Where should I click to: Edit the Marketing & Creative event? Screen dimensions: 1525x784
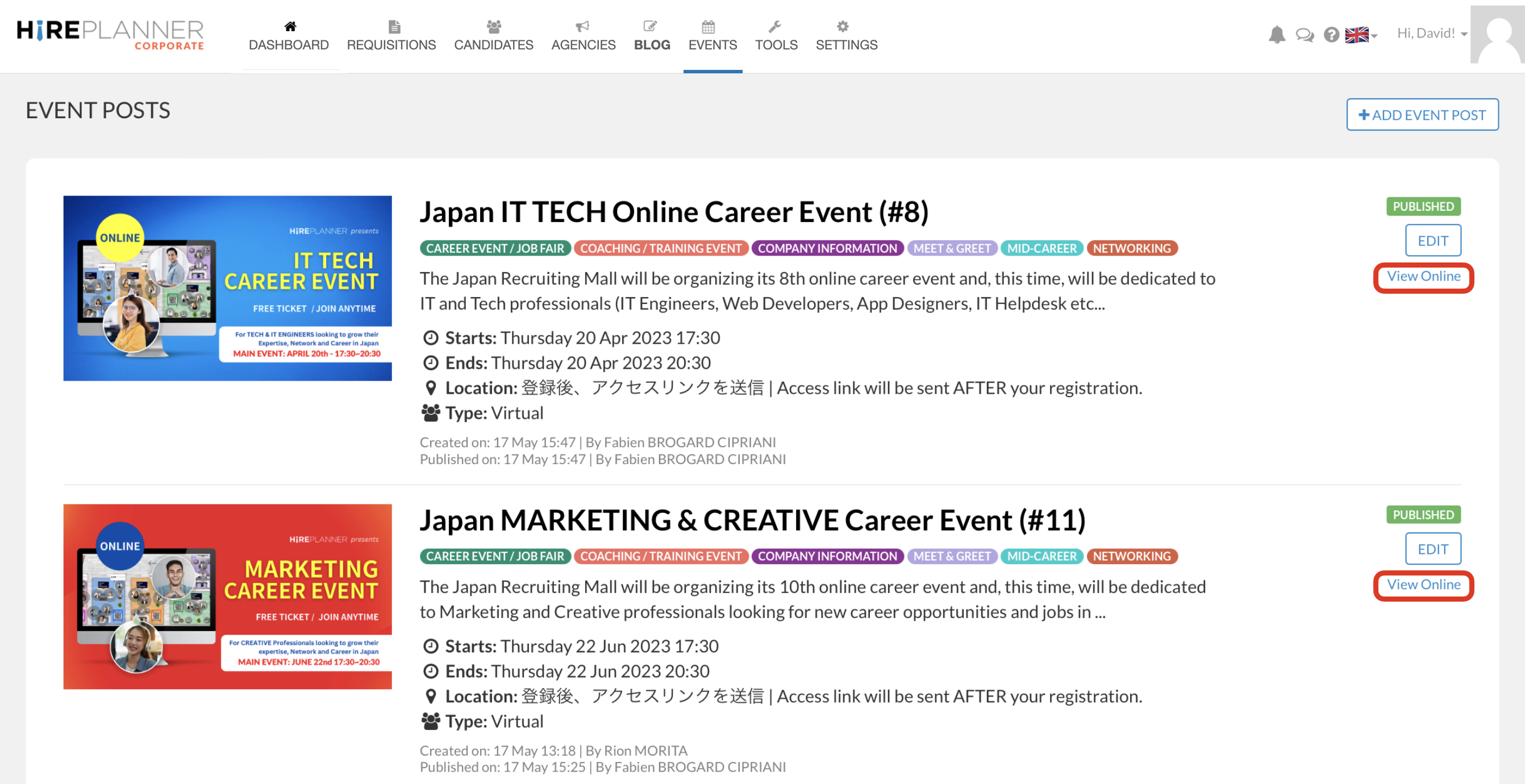coord(1432,549)
